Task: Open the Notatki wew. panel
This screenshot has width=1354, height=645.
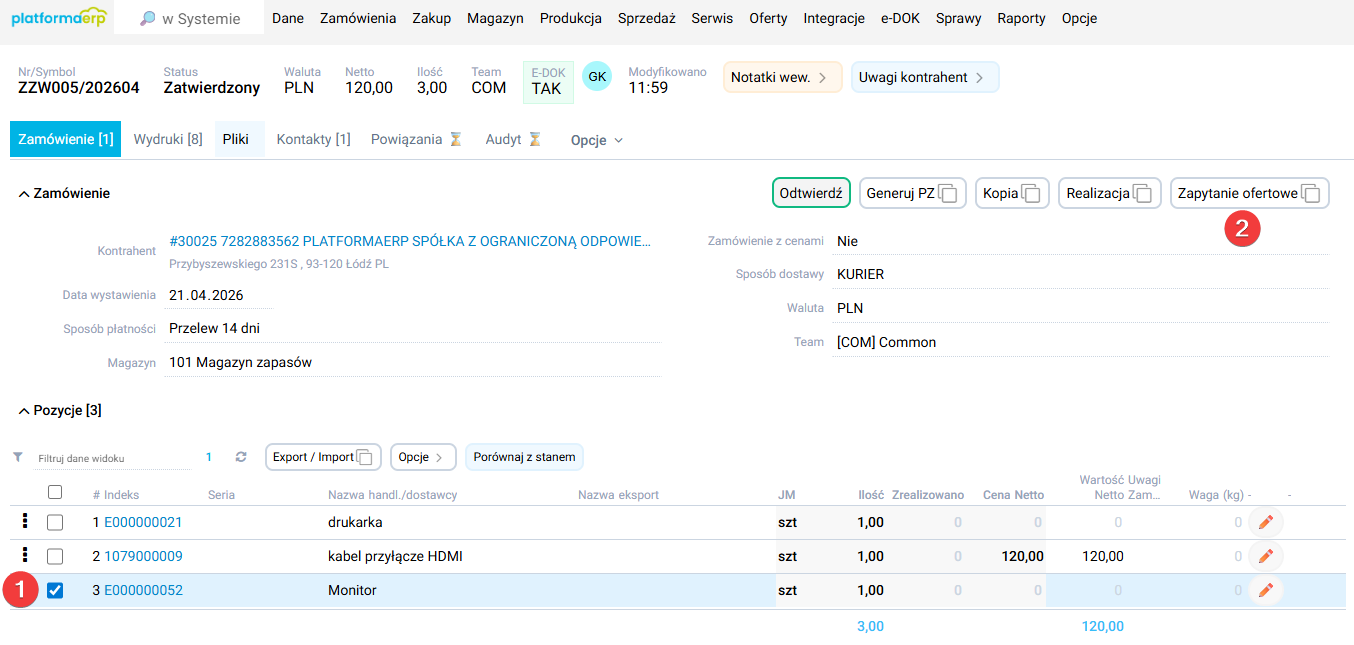Action: pyautogui.click(x=779, y=77)
